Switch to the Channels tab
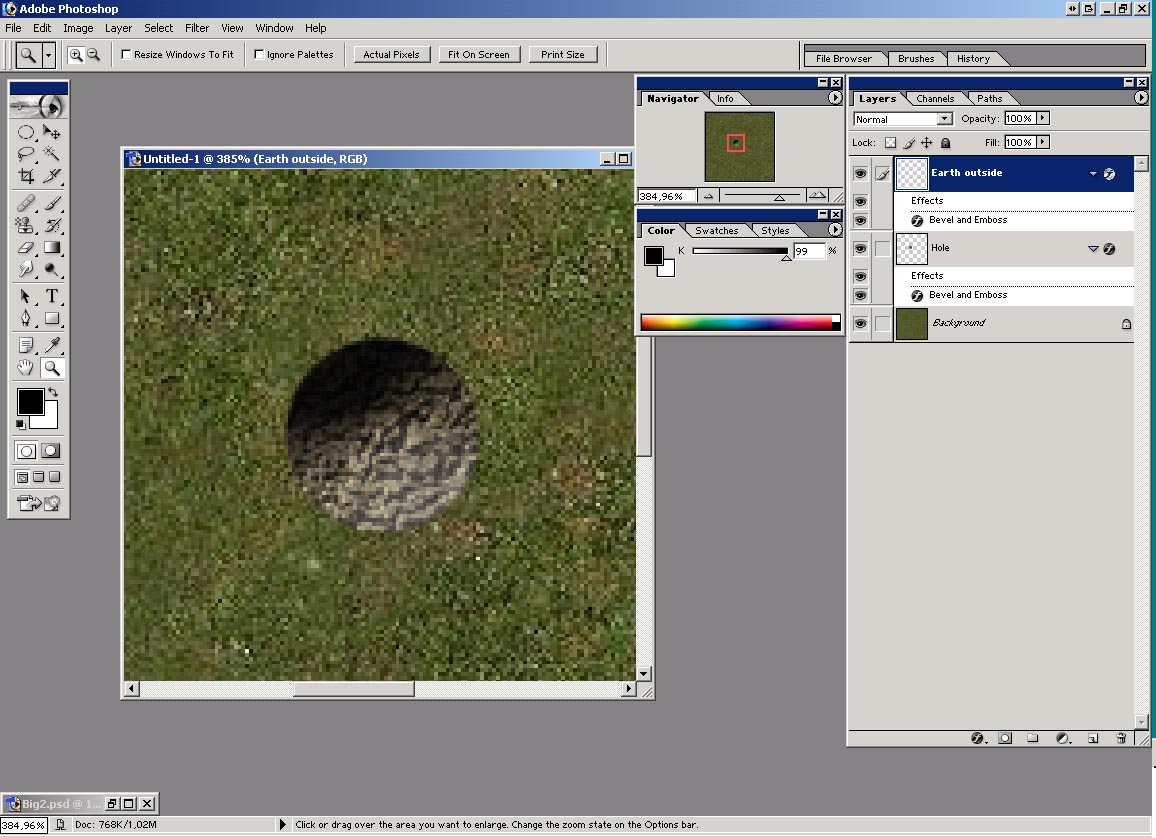The image size is (1156, 838). (x=935, y=98)
